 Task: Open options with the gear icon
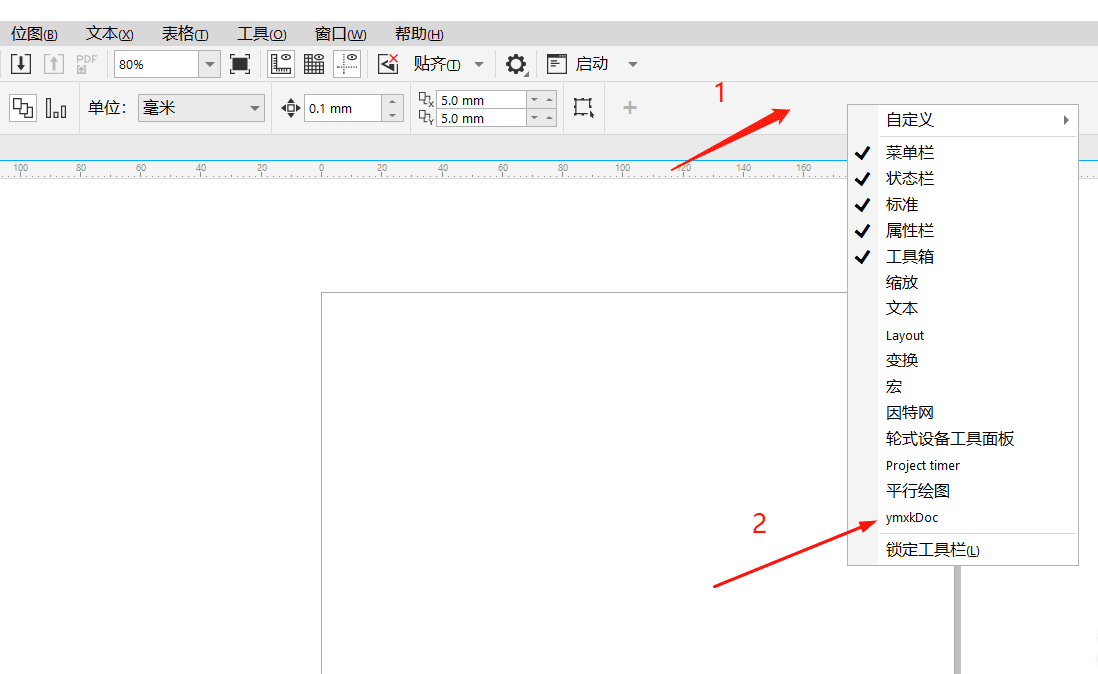pos(516,64)
